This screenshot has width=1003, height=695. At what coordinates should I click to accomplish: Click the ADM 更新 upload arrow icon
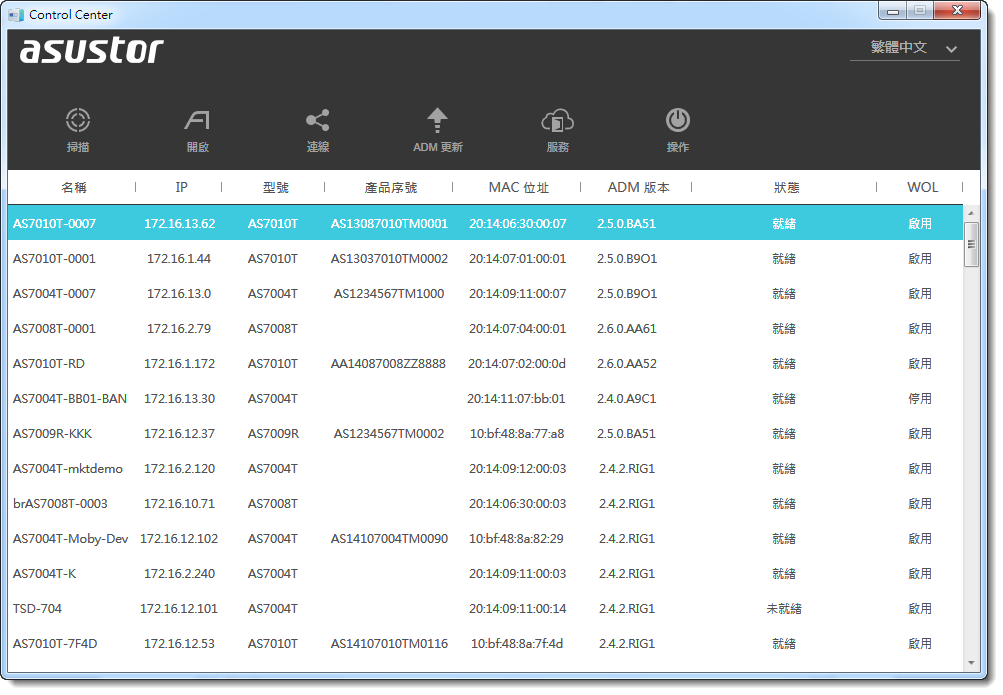click(438, 120)
